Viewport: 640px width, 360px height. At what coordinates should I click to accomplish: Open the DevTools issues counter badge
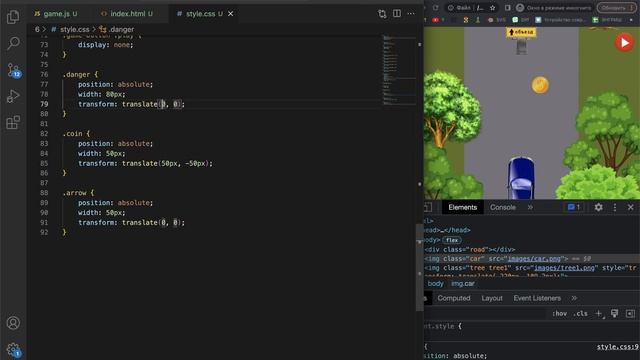(x=574, y=207)
